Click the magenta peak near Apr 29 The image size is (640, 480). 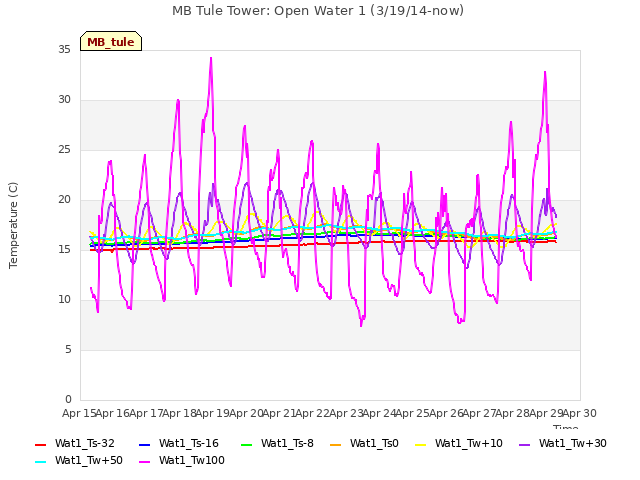pyautogui.click(x=545, y=73)
